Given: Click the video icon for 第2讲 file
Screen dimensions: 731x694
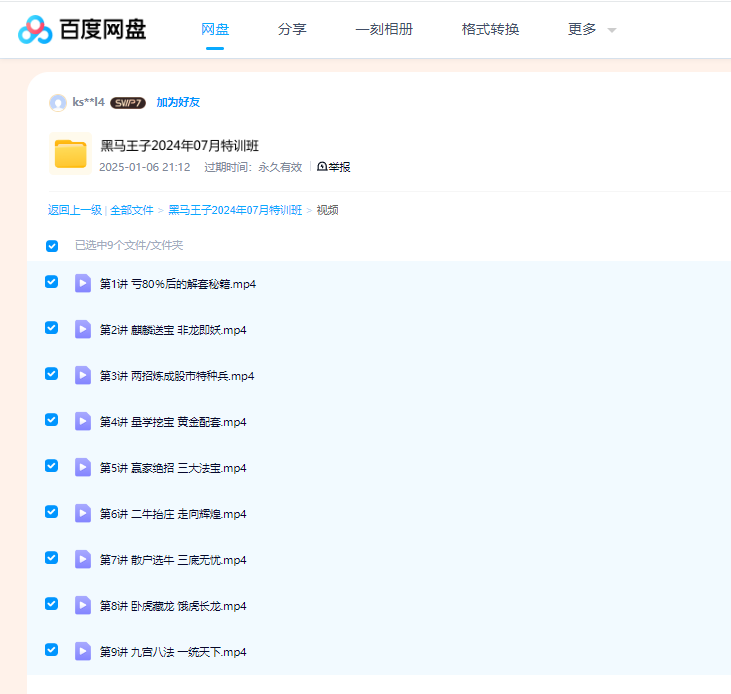Looking at the screenshot, I should click(x=83, y=330).
